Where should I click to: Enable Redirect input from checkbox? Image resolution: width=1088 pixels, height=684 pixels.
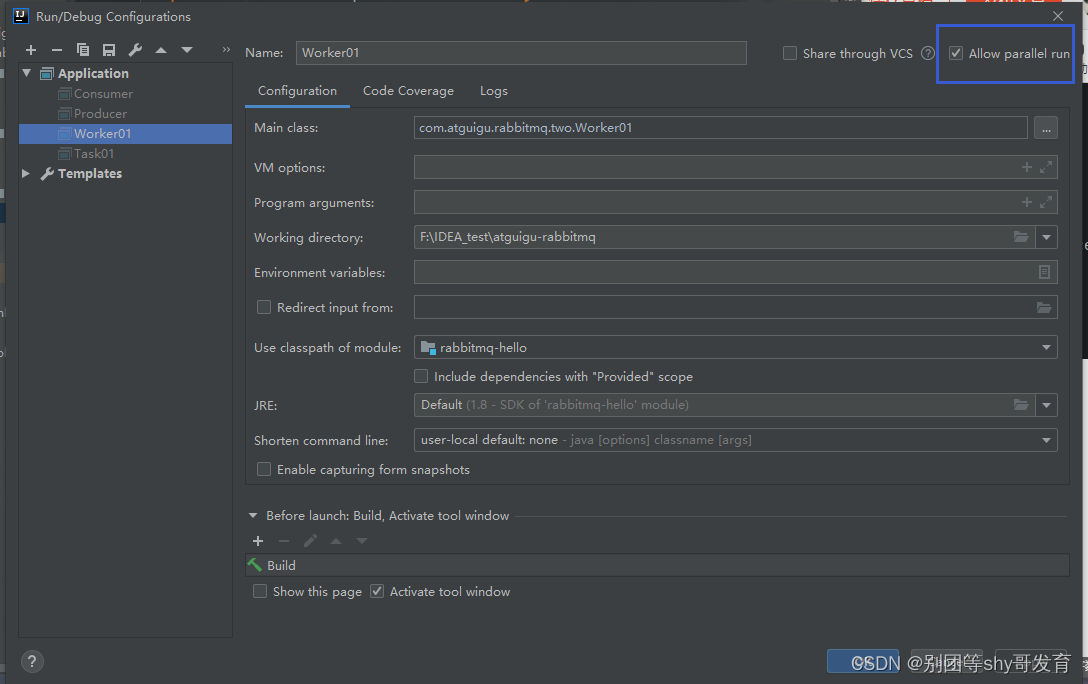[264, 307]
